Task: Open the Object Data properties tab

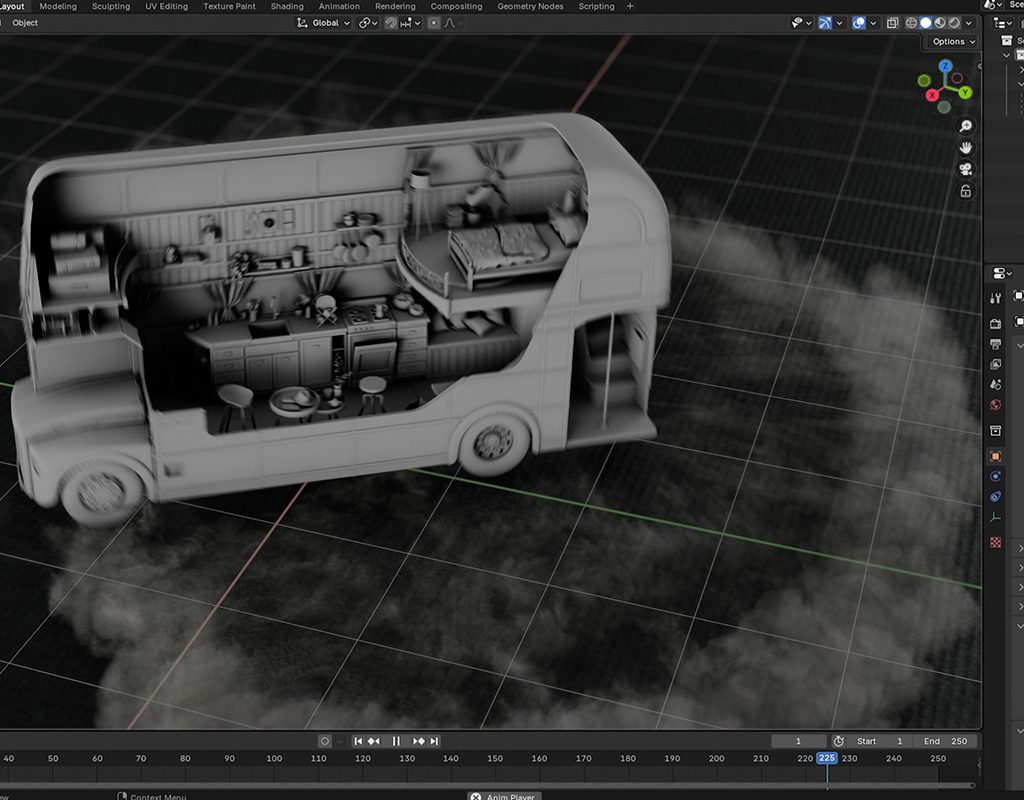Action: [995, 517]
